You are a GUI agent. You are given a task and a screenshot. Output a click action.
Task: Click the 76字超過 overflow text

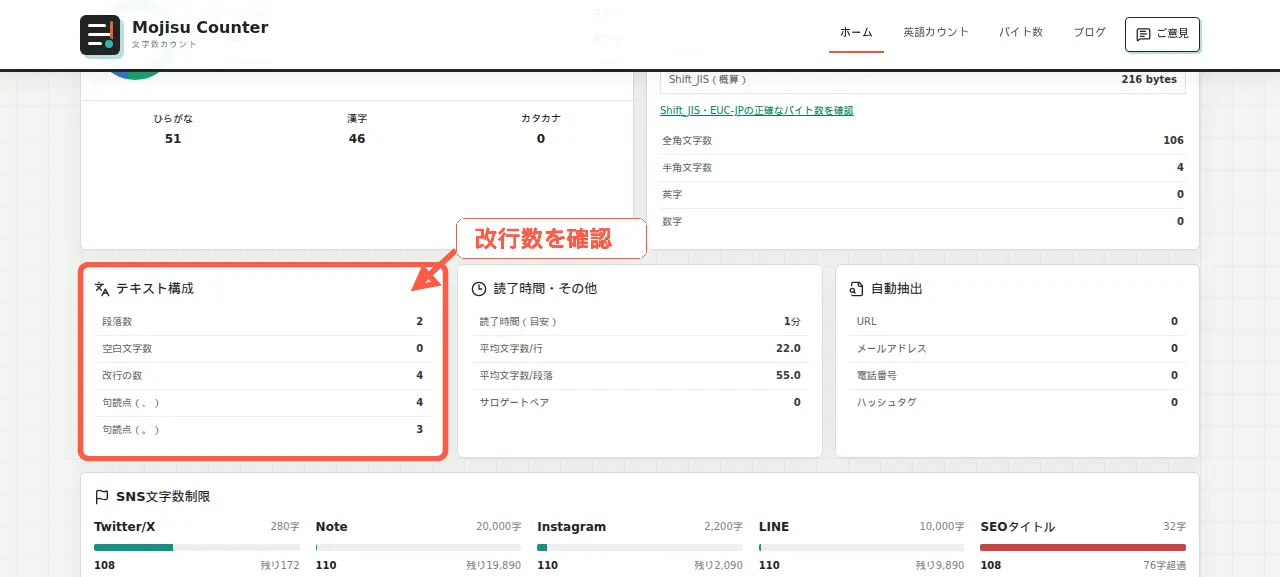pyautogui.click(x=1163, y=566)
